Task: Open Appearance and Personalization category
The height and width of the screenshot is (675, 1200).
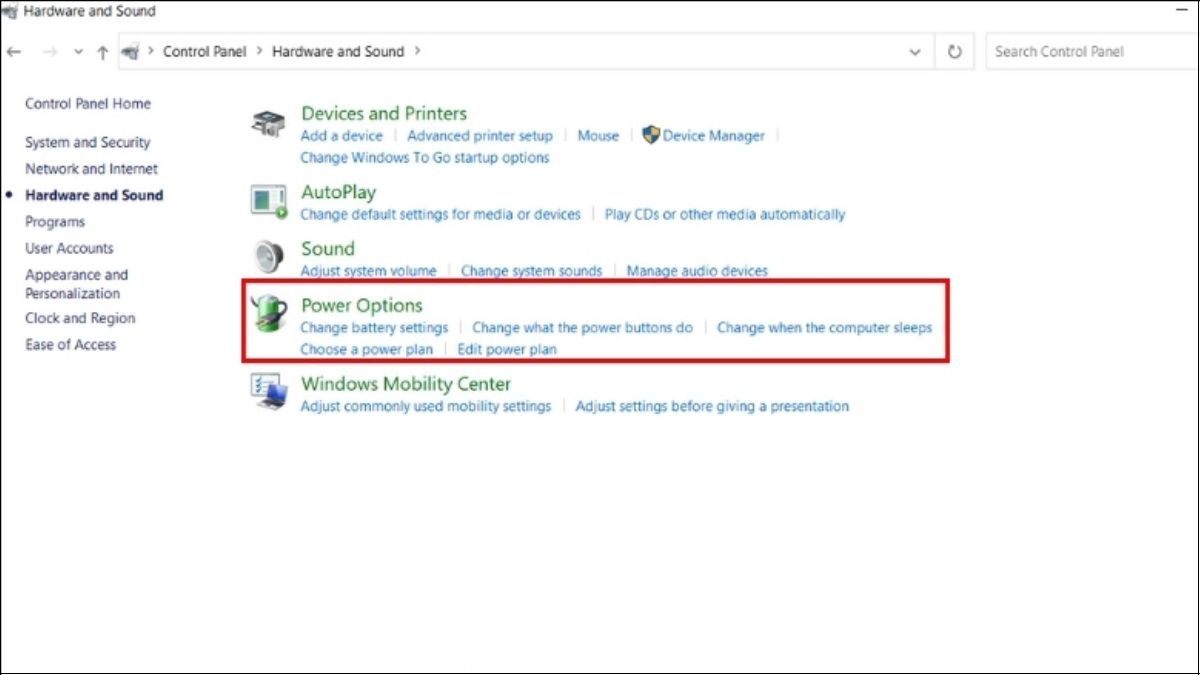Action: [x=77, y=284]
